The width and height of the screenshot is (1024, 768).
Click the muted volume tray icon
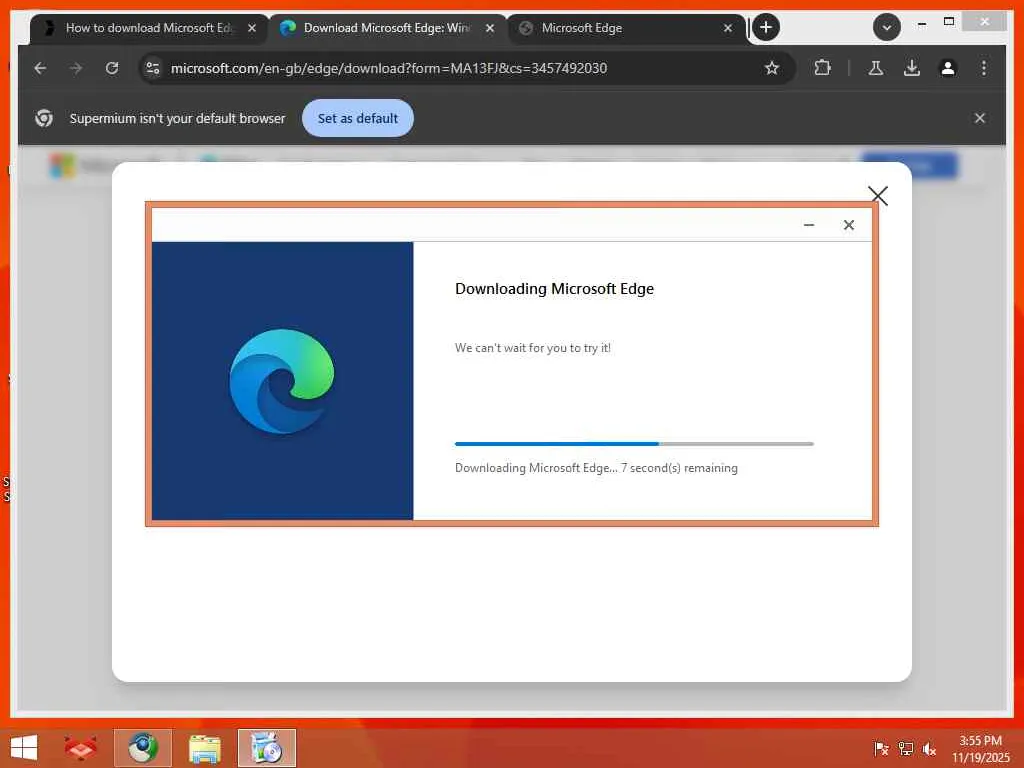(x=929, y=748)
